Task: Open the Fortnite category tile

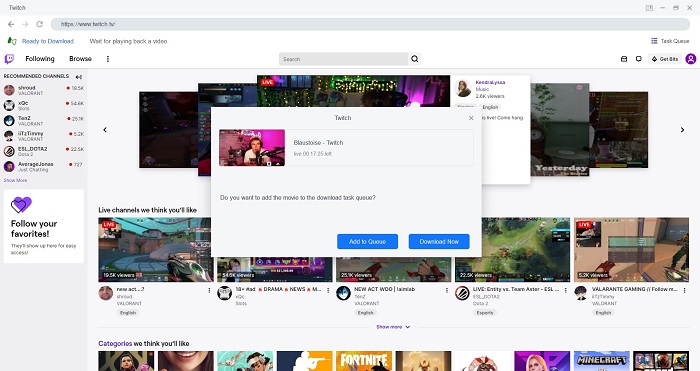Action: (x=364, y=361)
